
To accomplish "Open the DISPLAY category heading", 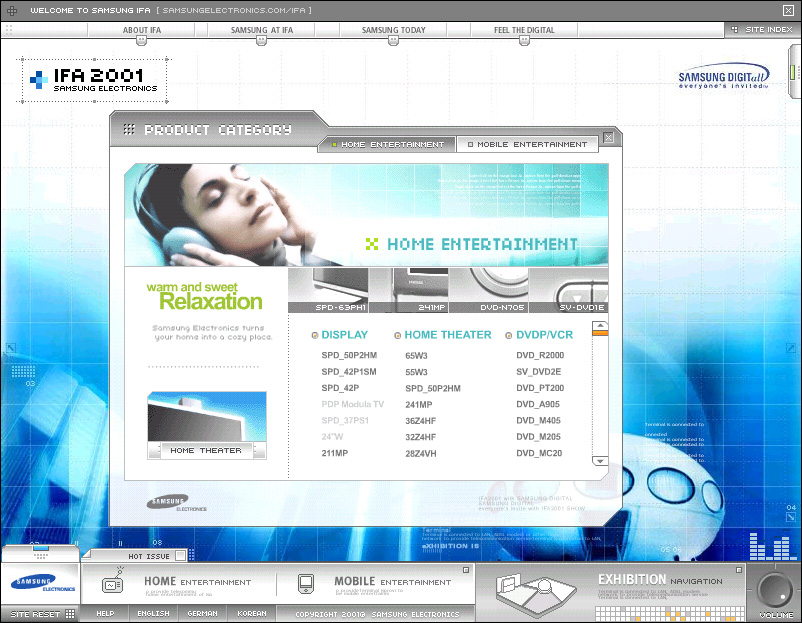I will pyautogui.click(x=345, y=335).
